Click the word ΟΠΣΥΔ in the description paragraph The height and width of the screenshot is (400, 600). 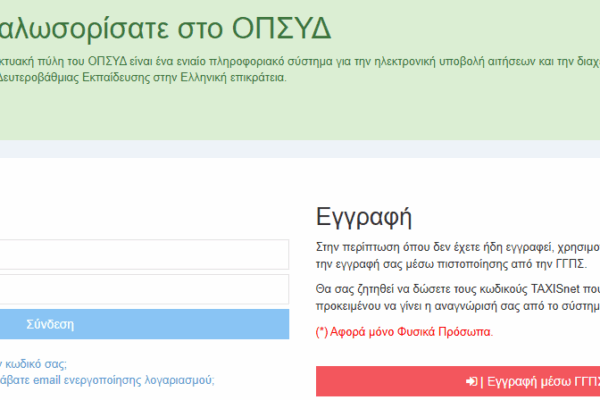102,60
